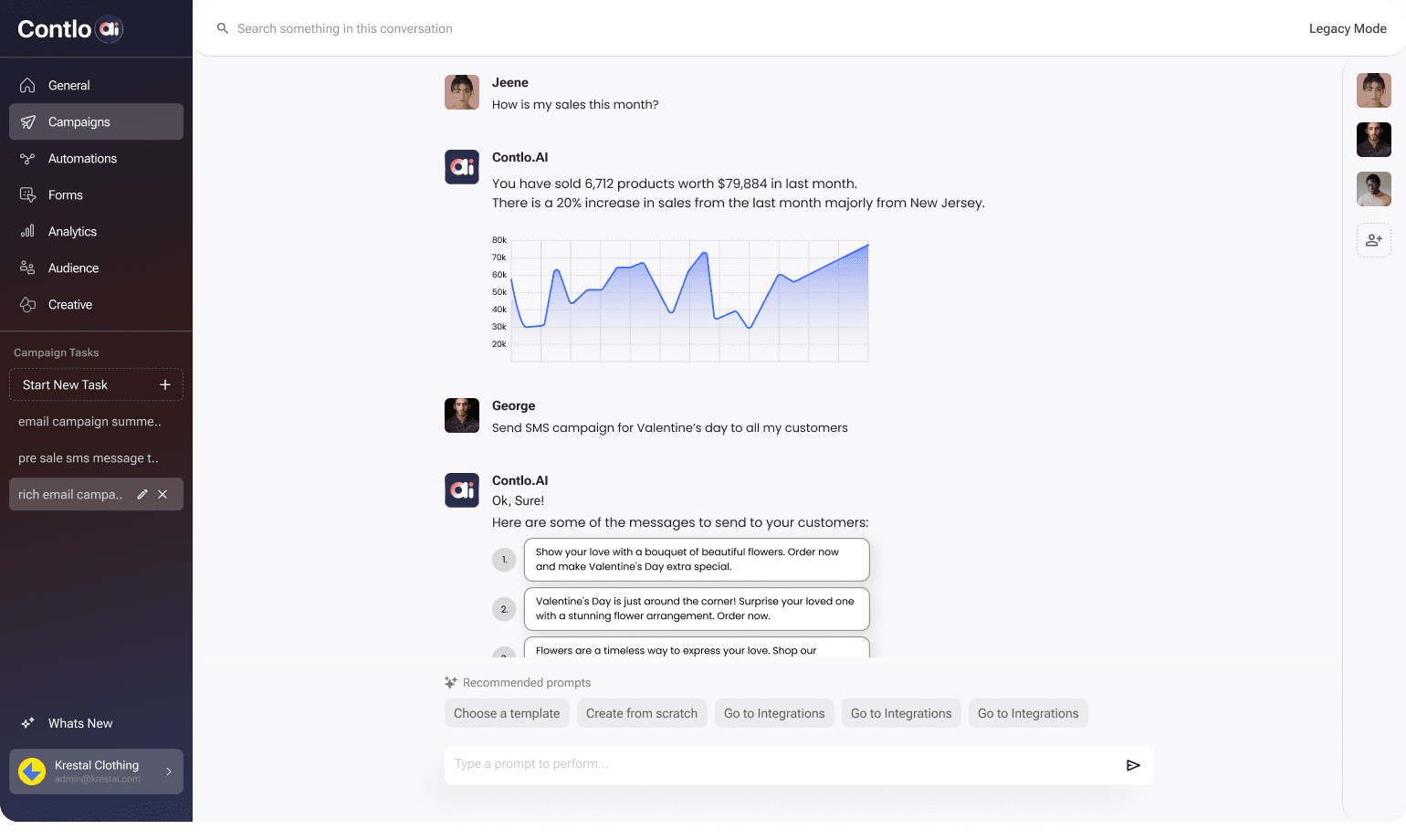1406x840 pixels.
Task: Click the 'Choose a template' prompt
Action: pyautogui.click(x=507, y=713)
